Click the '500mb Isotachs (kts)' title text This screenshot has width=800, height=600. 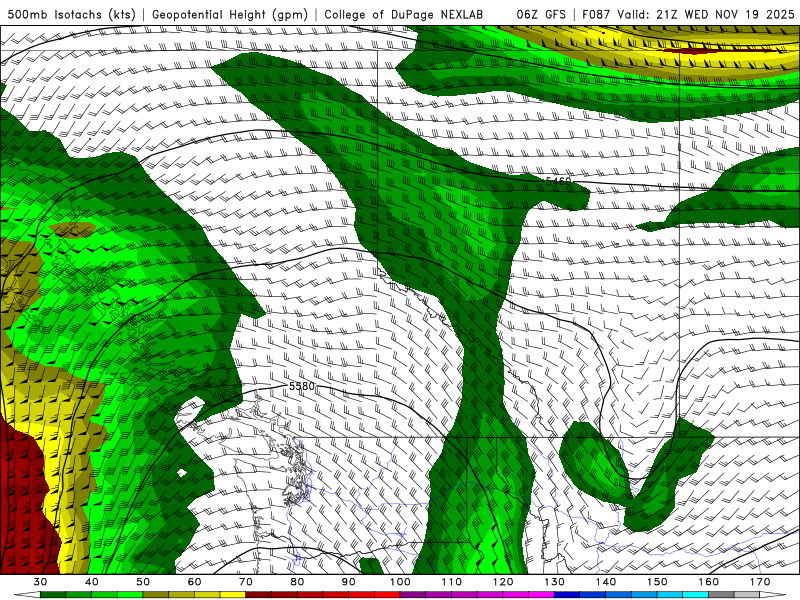(71, 15)
